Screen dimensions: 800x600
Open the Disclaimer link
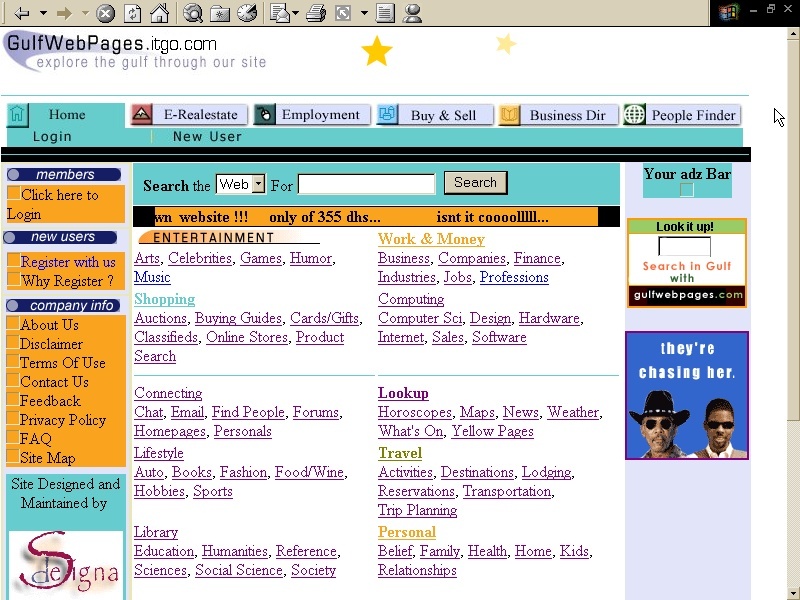click(51, 344)
